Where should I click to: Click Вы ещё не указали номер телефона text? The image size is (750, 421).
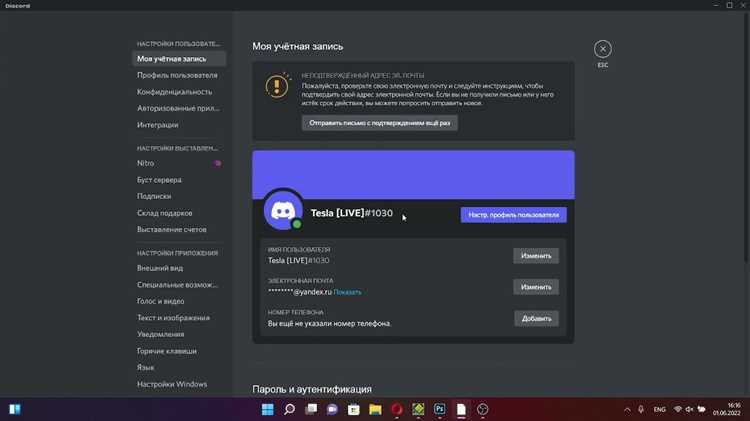tap(329, 323)
